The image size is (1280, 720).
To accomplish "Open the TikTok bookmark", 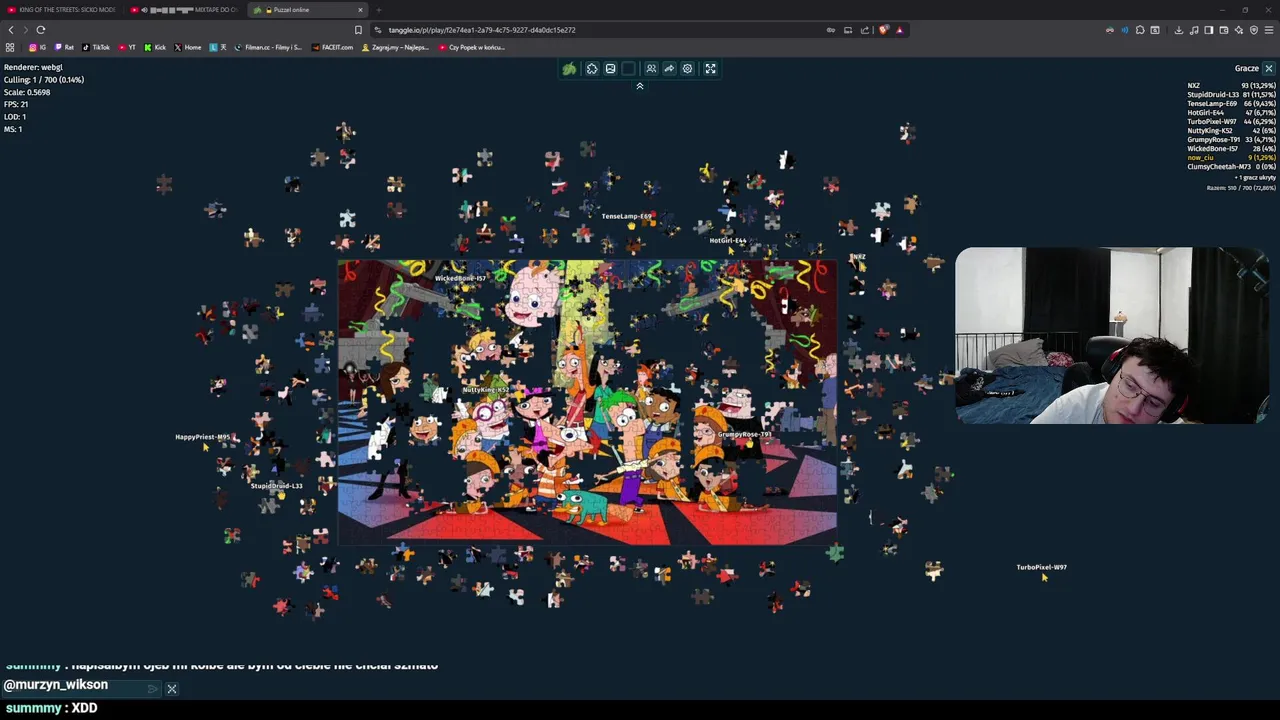I will tap(96, 47).
